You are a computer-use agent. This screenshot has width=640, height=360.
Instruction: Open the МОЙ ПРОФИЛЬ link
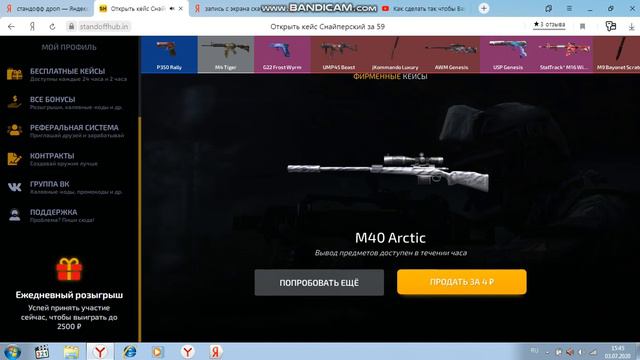coord(69,47)
